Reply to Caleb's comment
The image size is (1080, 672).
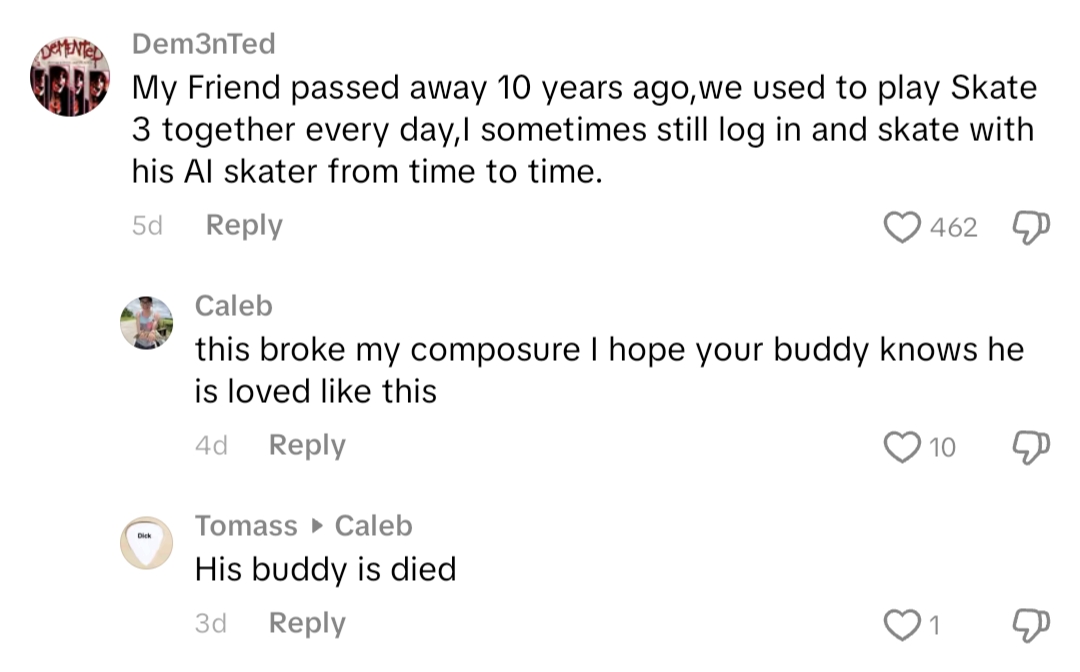tap(307, 445)
